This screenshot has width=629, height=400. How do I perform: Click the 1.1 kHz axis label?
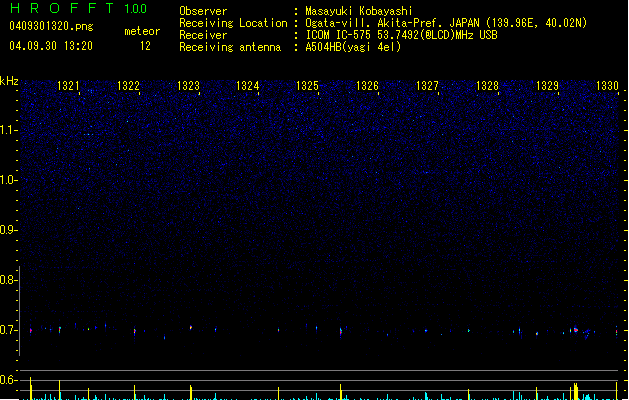(8, 130)
